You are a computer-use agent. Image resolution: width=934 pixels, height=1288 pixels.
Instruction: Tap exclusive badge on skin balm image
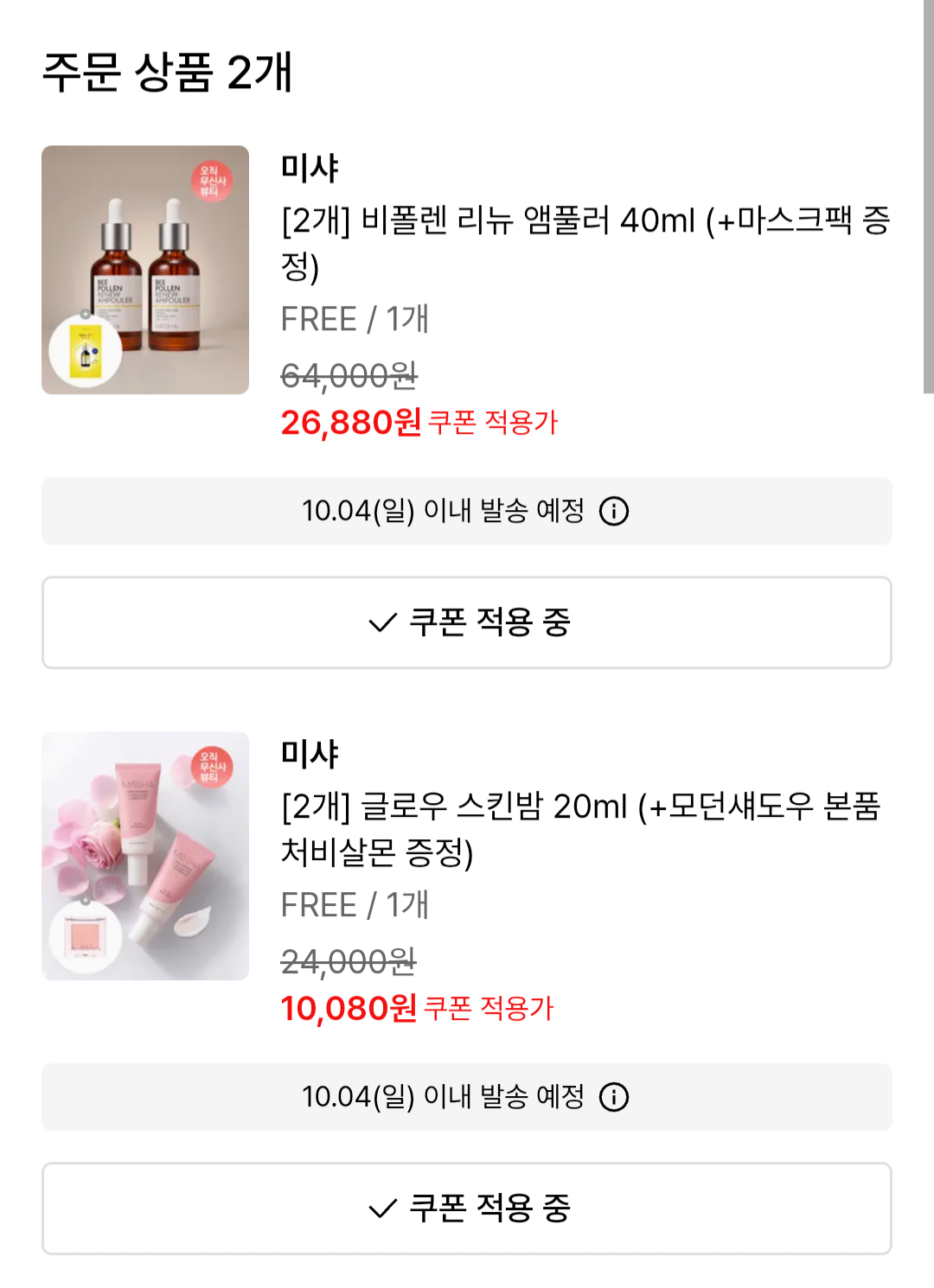pyautogui.click(x=212, y=768)
